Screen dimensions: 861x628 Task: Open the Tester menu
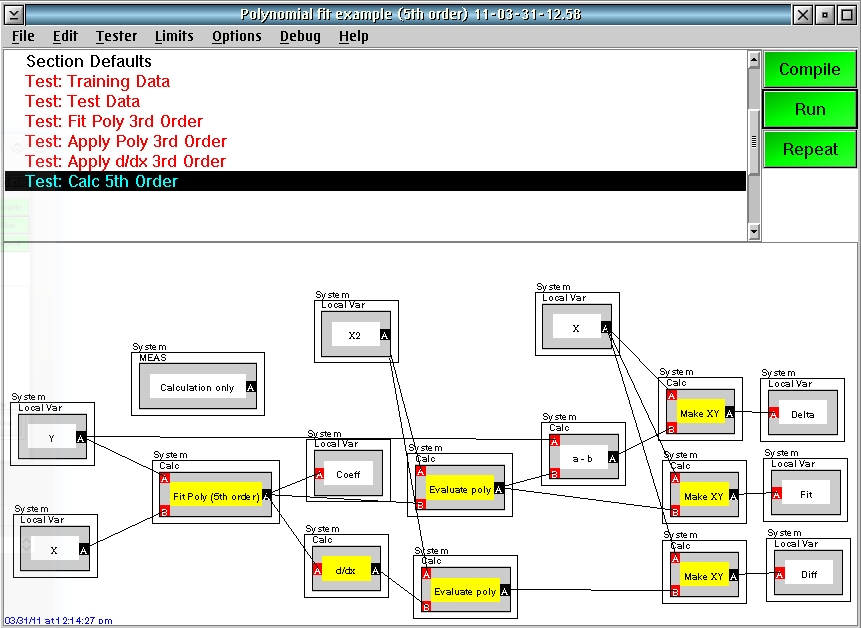[x=116, y=36]
